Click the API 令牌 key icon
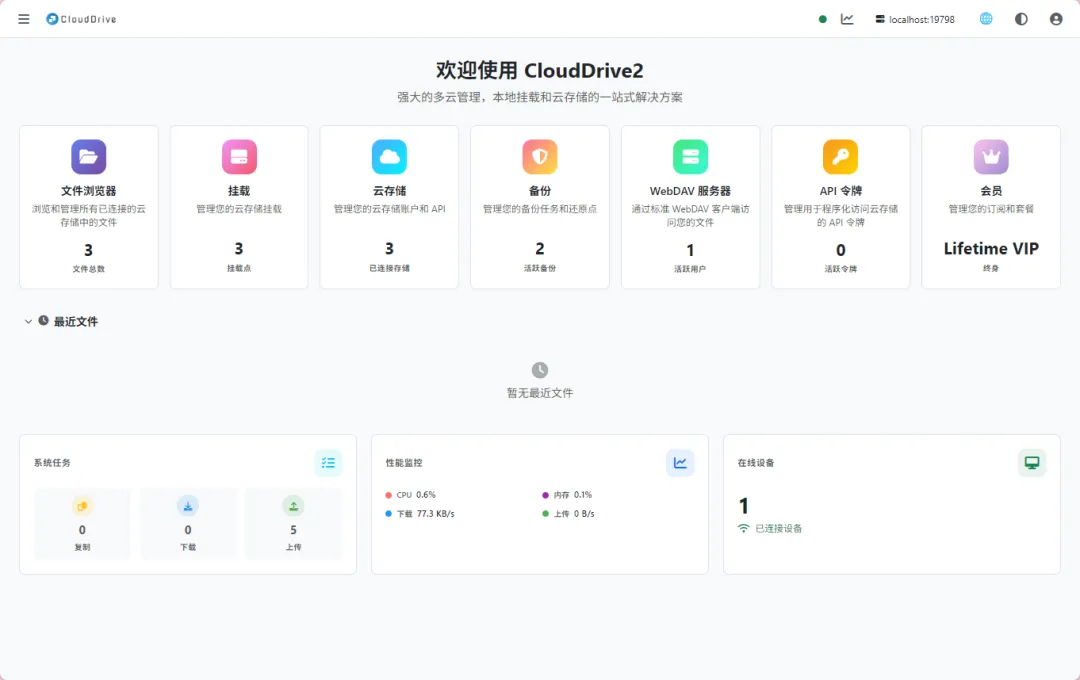 coord(840,157)
